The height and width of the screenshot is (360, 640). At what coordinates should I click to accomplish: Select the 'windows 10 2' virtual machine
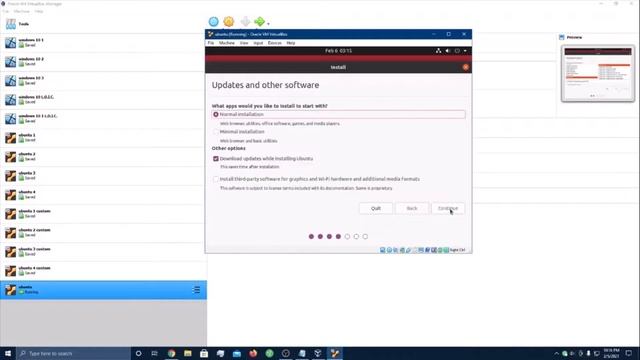pos(103,62)
